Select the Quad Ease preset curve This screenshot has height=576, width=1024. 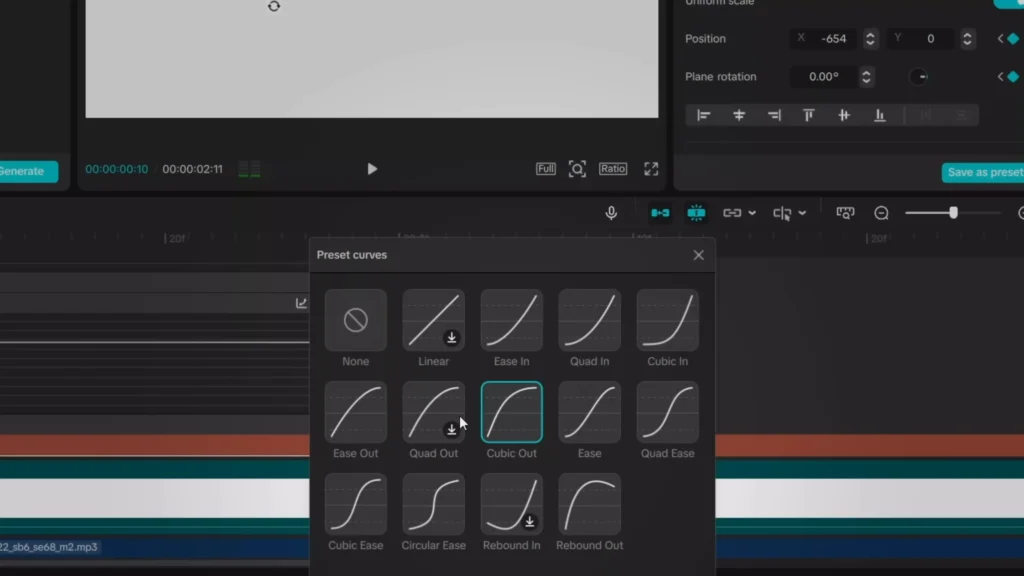pos(667,412)
